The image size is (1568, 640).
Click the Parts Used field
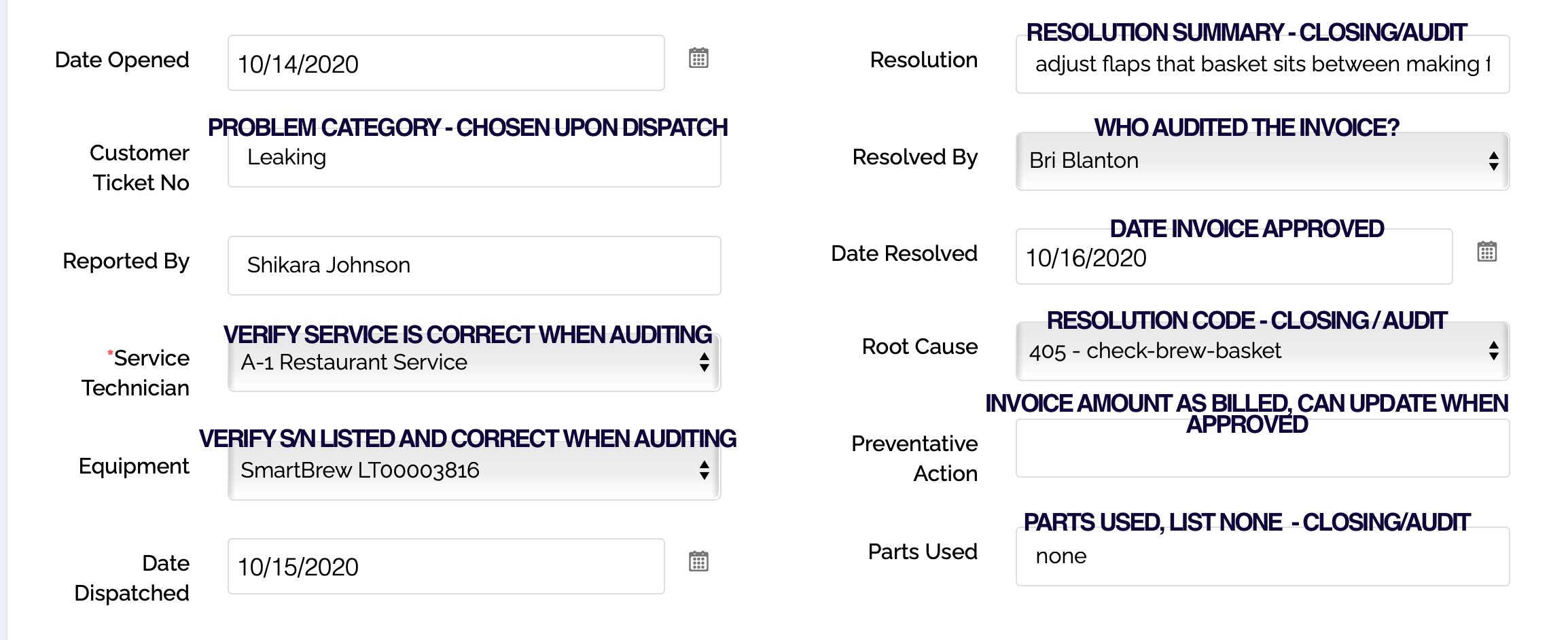pyautogui.click(x=1262, y=556)
